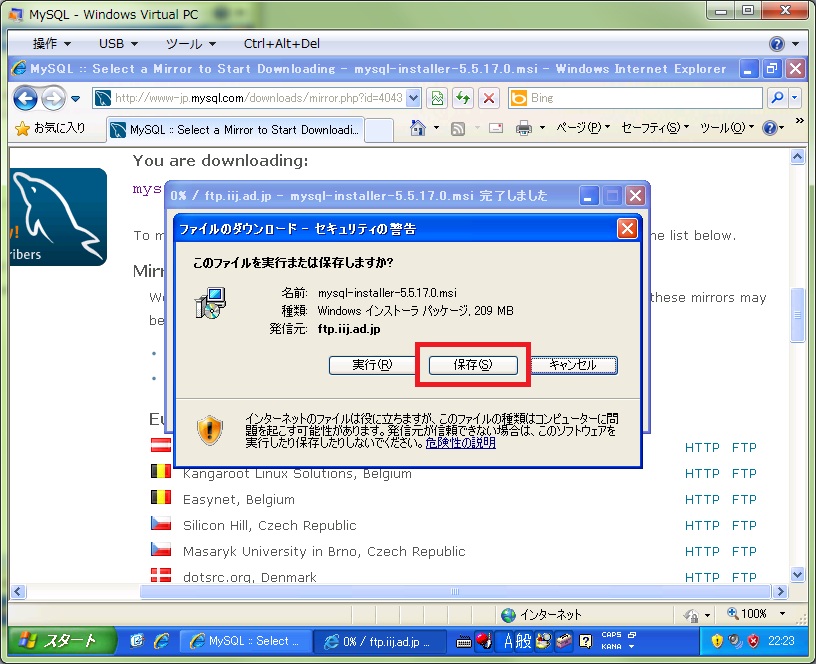Click the HTTP link for Easynet, Belgium
The image size is (816, 664).
[702, 500]
